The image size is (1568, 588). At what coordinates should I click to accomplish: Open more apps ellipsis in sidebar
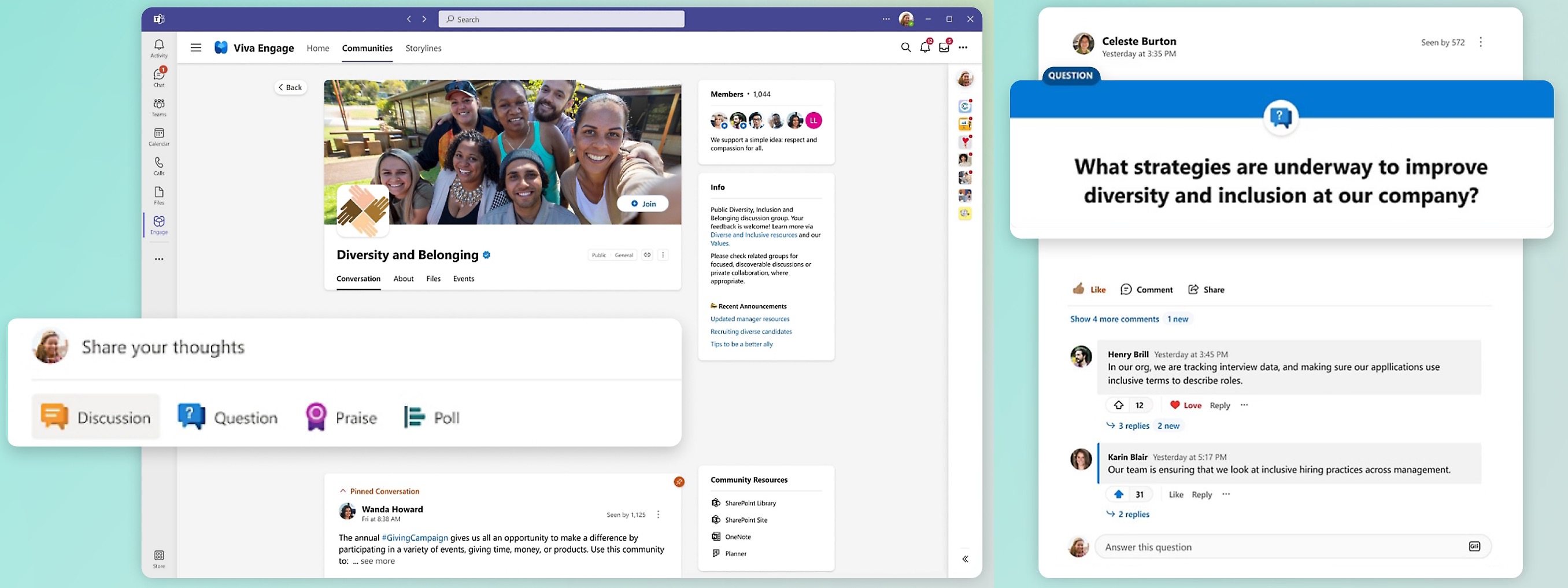(159, 259)
